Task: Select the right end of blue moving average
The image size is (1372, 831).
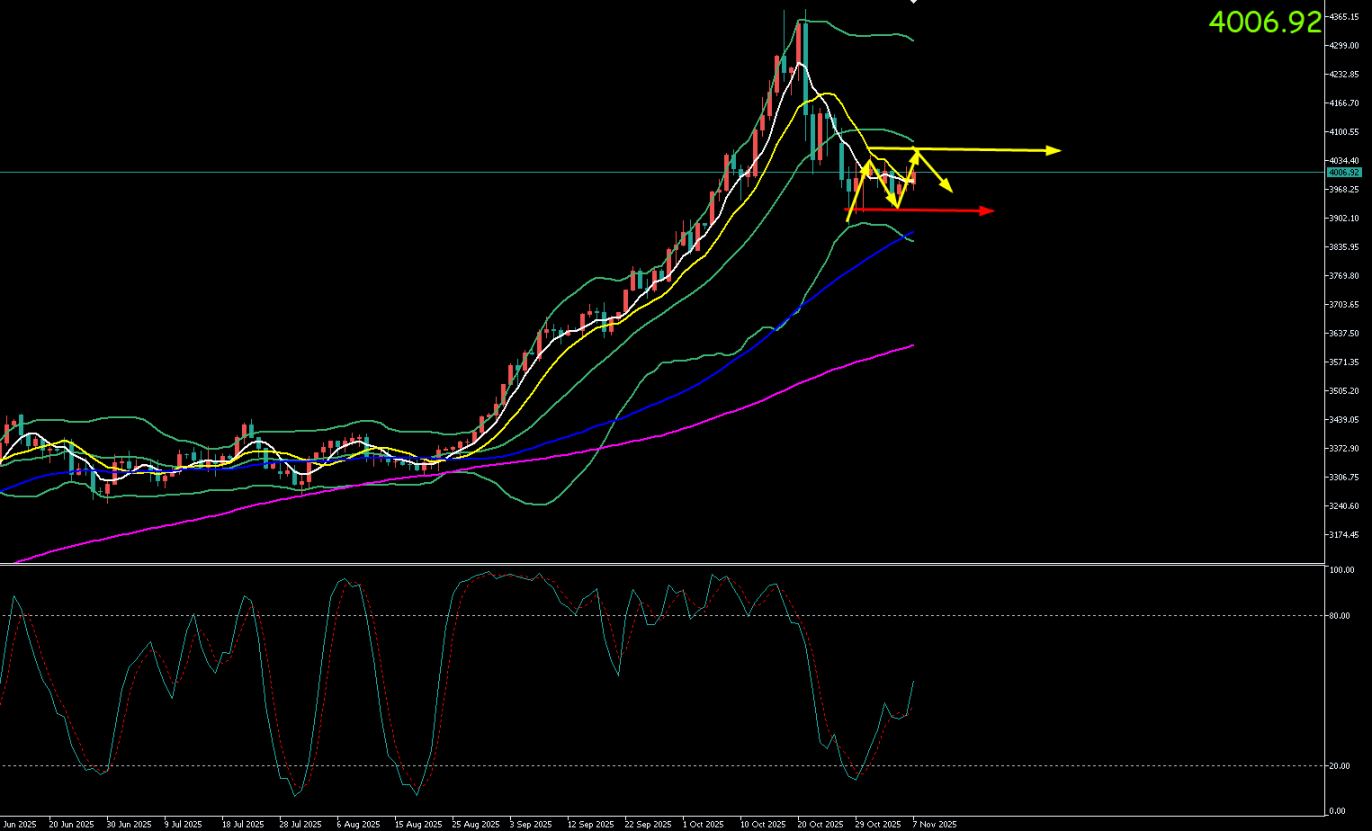Action: 912,233
